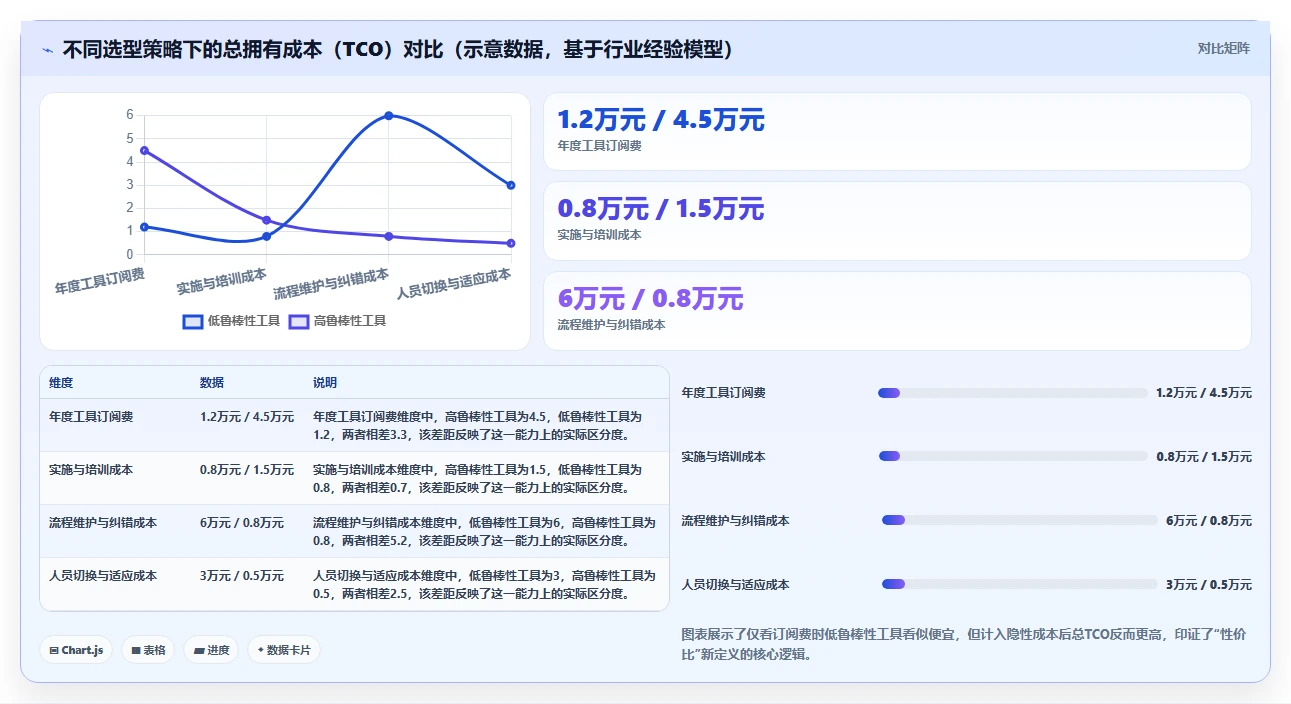Image resolution: width=1291 pixels, height=704 pixels.
Task: Select the 进度 tag chip
Action: point(211,650)
